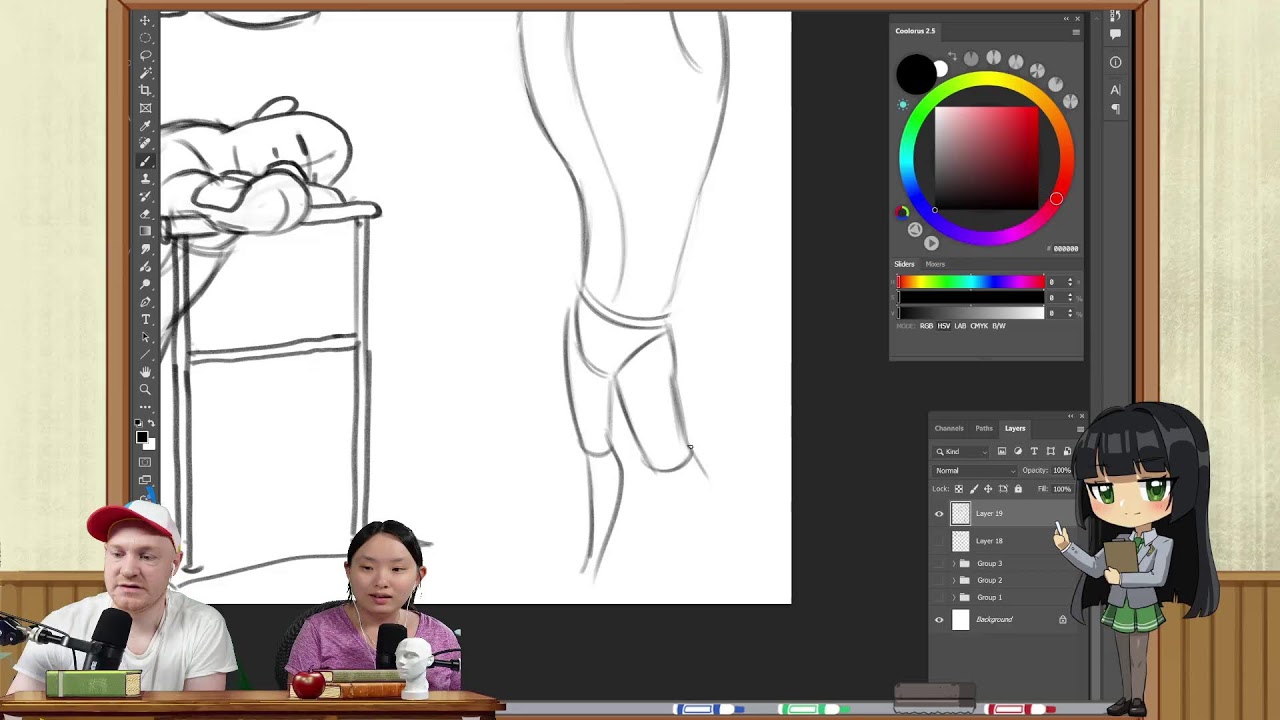Viewport: 1280px width, 720px height.
Task: Select CMYK slider mode
Action: (979, 326)
